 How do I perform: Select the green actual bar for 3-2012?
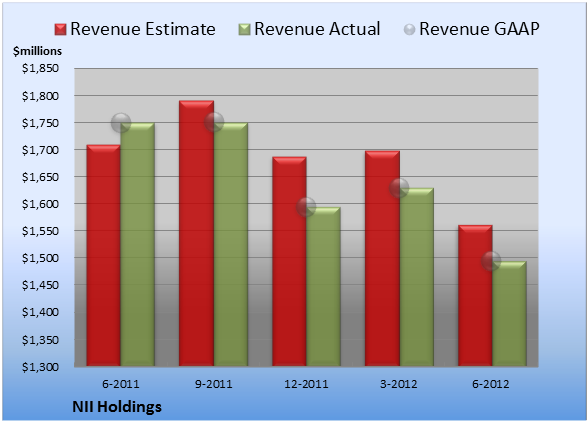[417, 277]
